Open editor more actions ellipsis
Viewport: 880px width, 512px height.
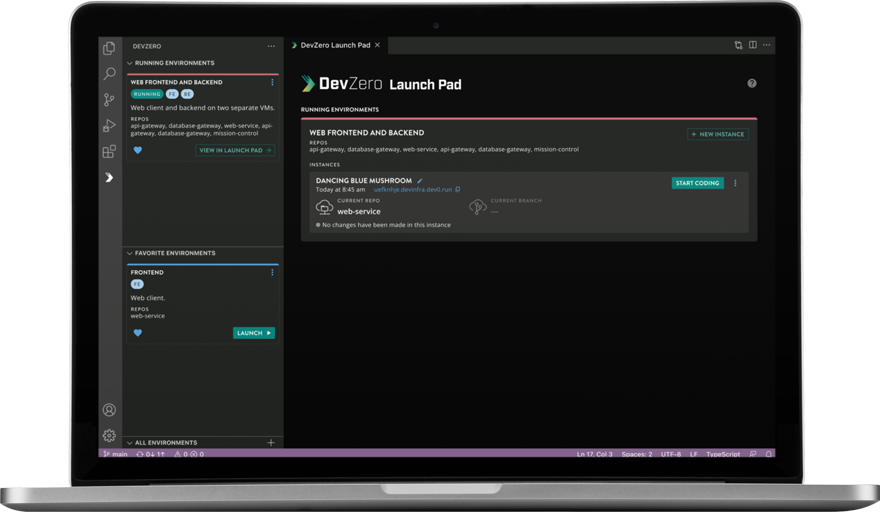click(767, 45)
